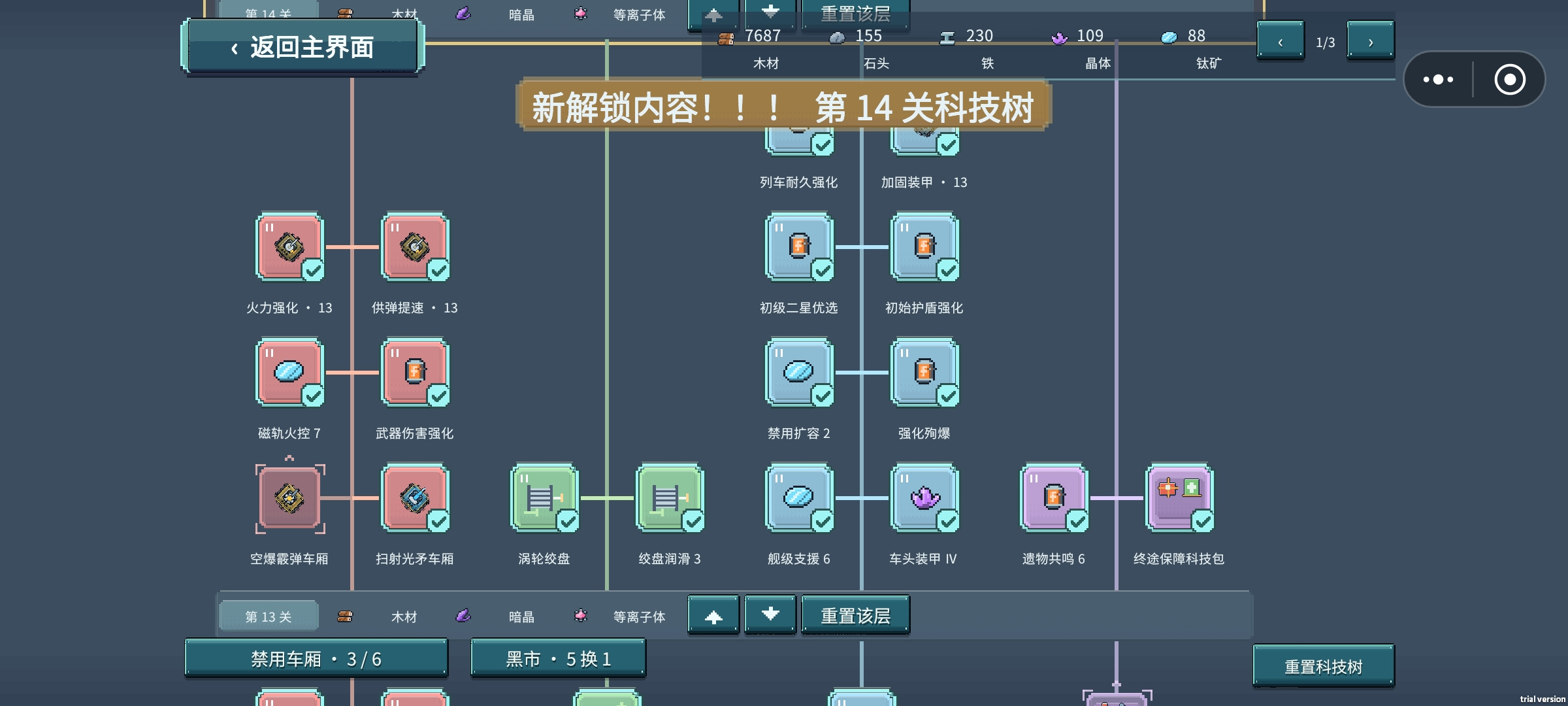Select the 第 13 关 level tab
This screenshot has width=1568, height=706.
tap(269, 616)
